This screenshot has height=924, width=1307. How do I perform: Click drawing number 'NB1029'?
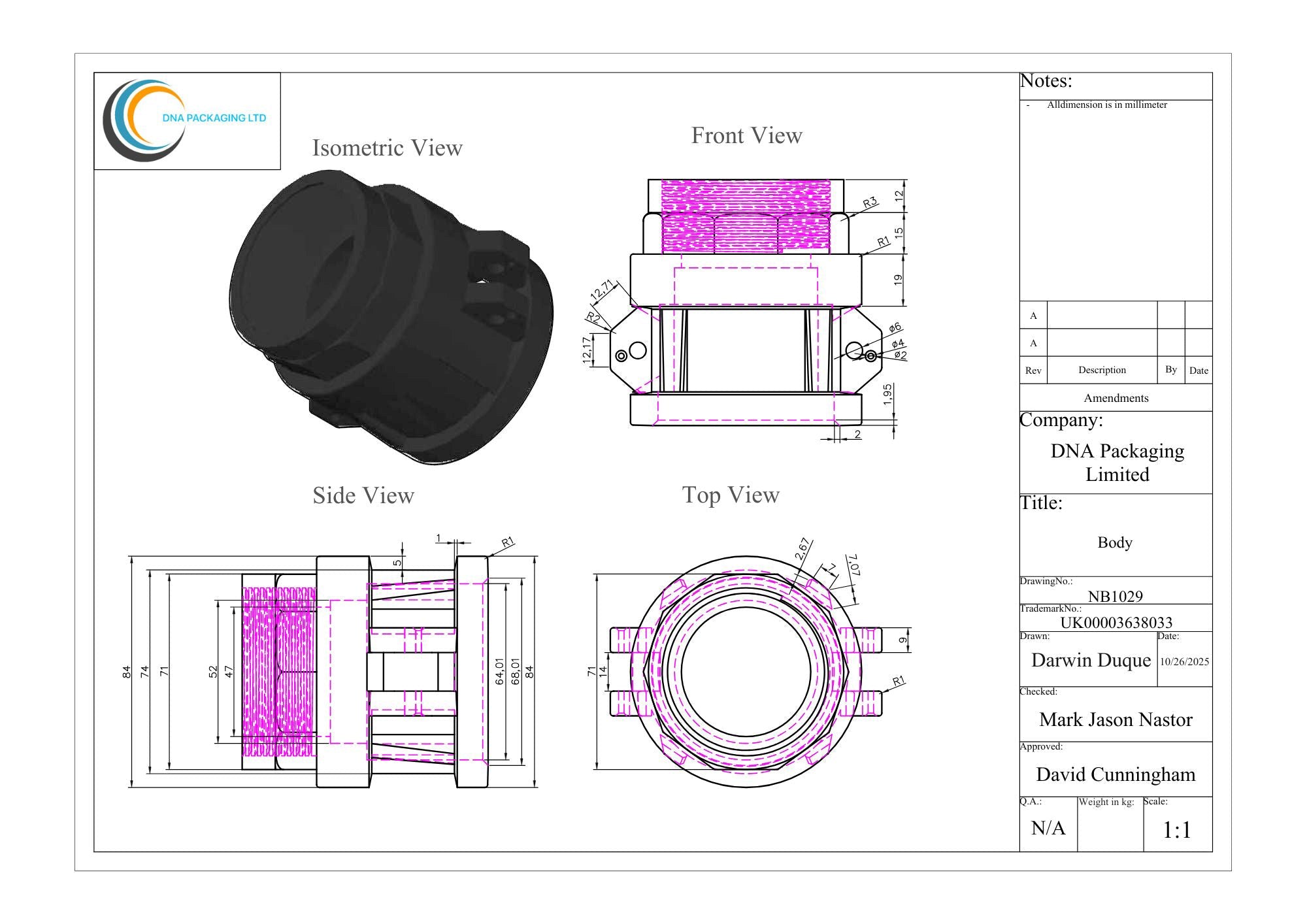1115,596
